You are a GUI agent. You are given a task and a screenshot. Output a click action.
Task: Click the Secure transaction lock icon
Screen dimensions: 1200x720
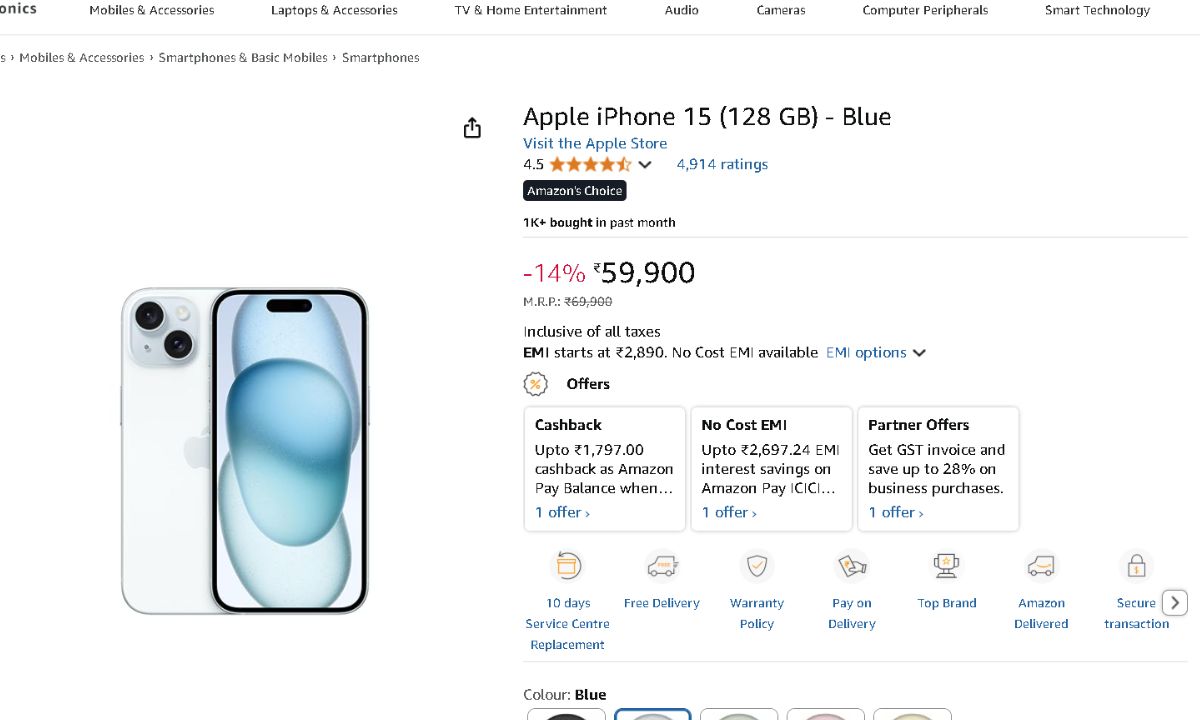[x=1136, y=566]
